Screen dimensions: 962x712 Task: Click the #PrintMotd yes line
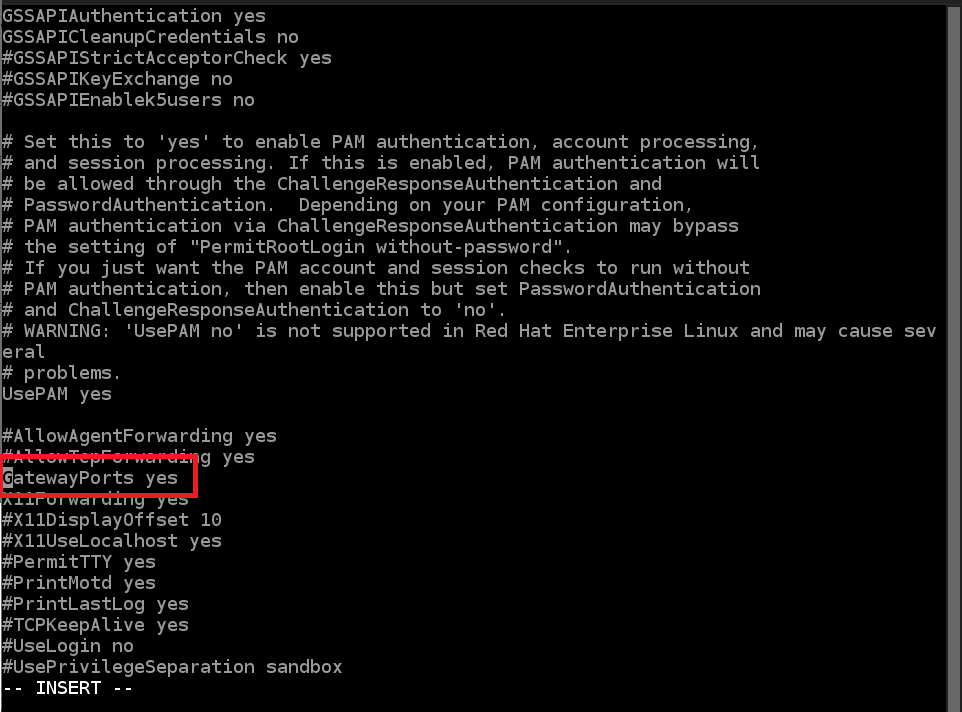[79, 583]
